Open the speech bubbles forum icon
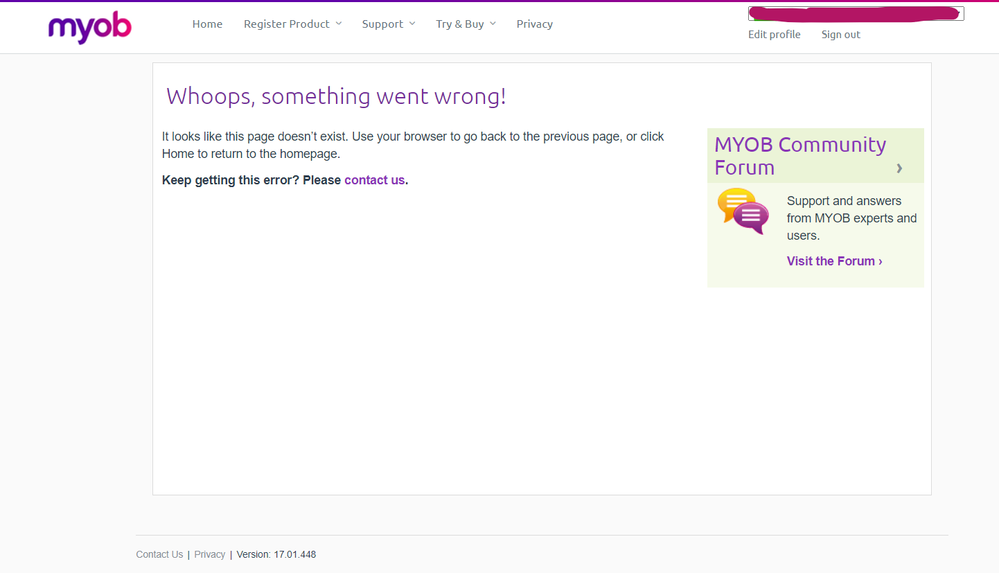The height and width of the screenshot is (573, 999). (743, 211)
